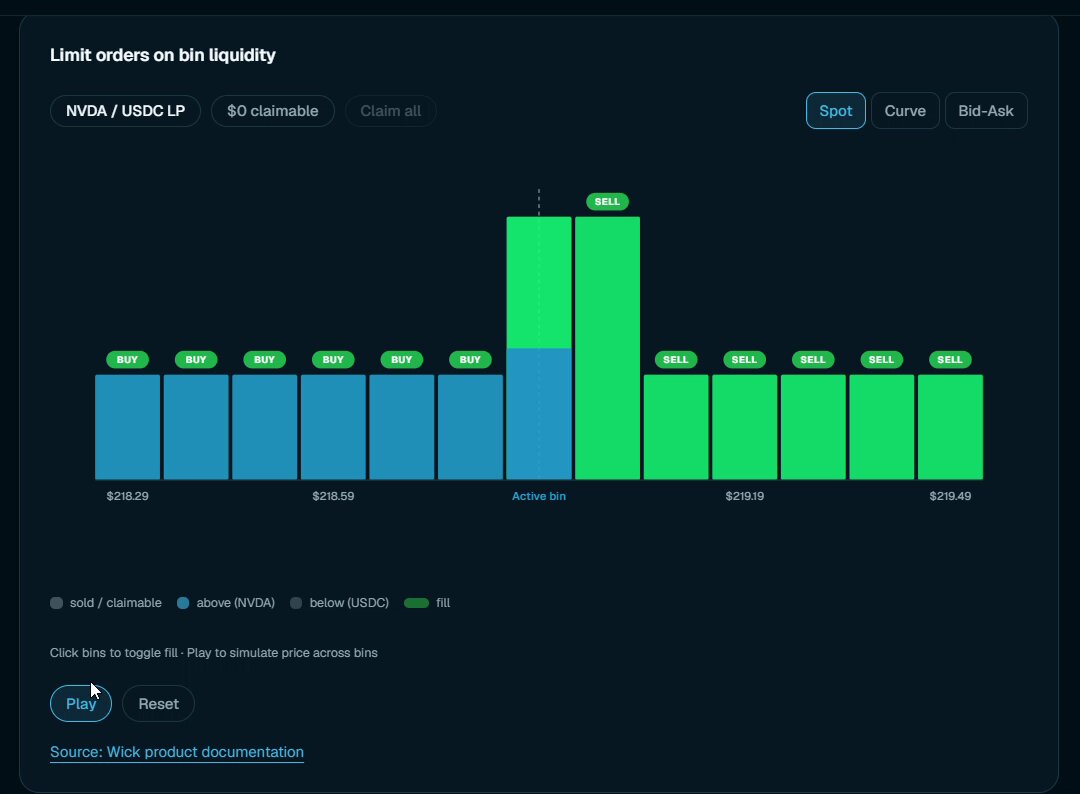
Task: Click the SELL badge above the tallest bin
Action: pos(608,202)
